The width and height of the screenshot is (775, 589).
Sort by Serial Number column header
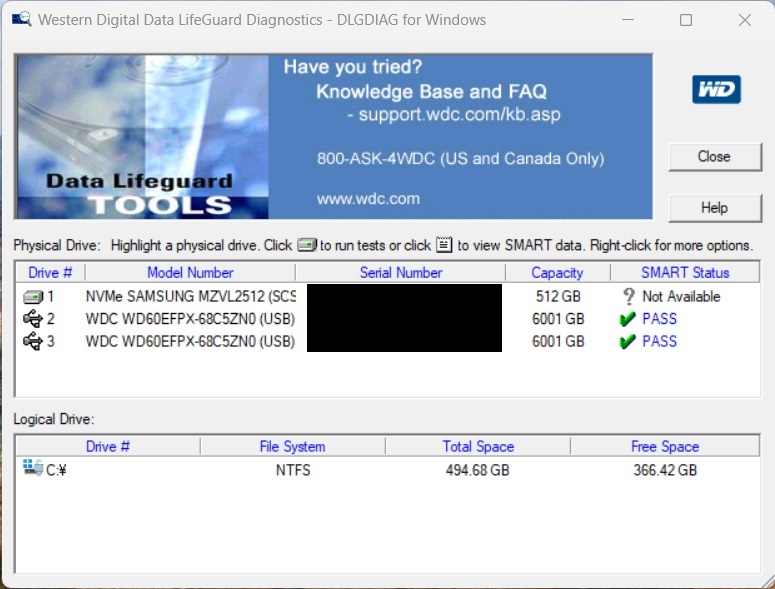click(401, 272)
